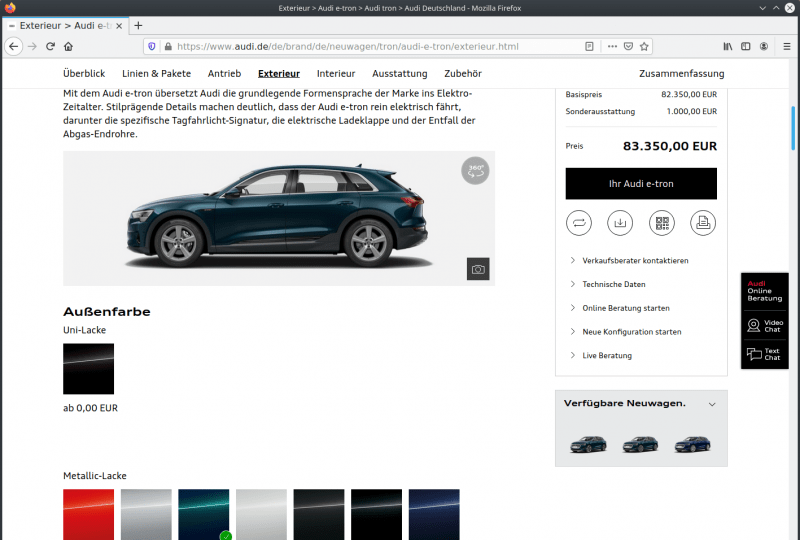Image resolution: width=800 pixels, height=540 pixels.
Task: Expand Neue Konfiguration starten
Action: pos(626,332)
